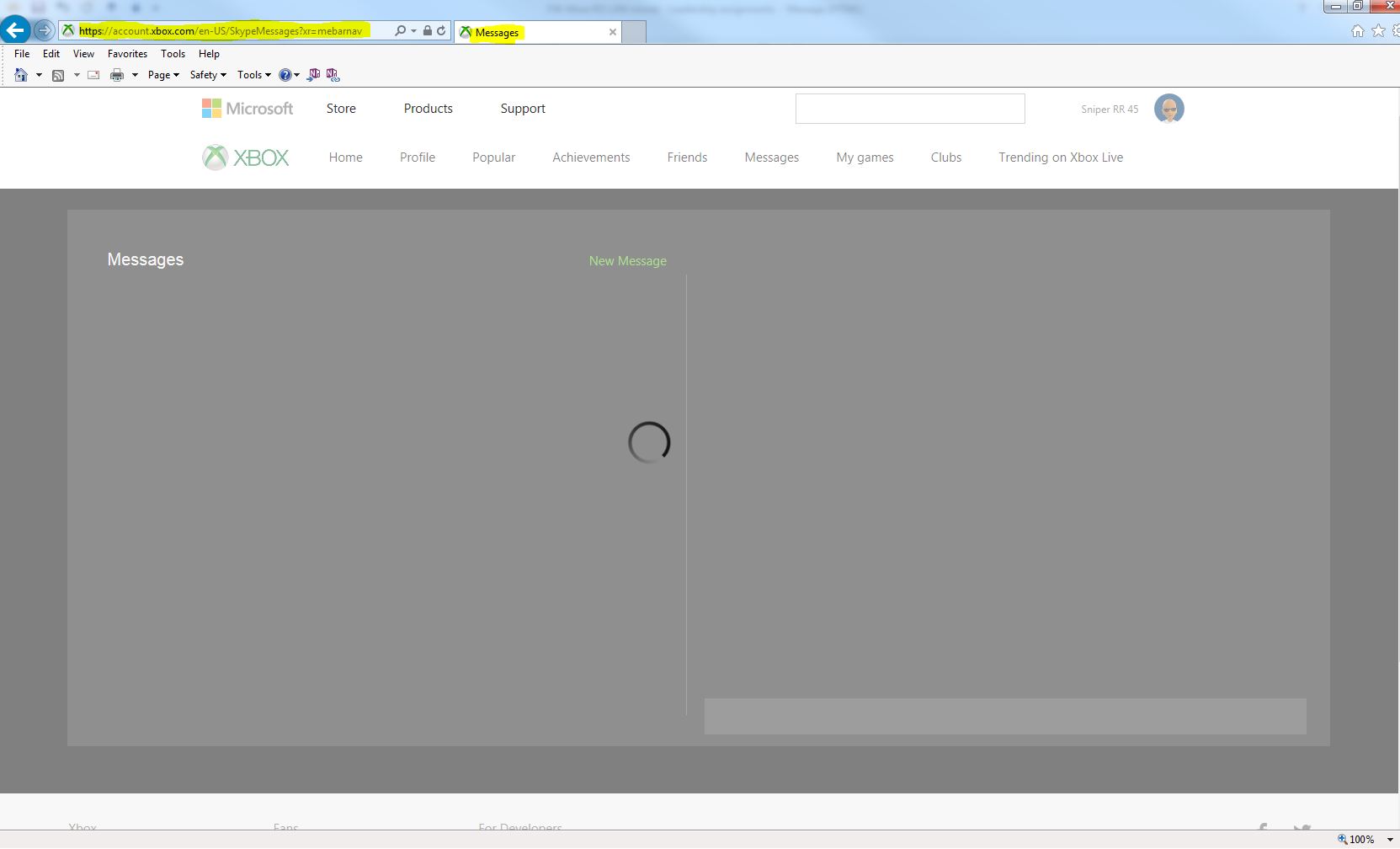
Task: Open the Tools menu in menu bar
Action: point(173,53)
